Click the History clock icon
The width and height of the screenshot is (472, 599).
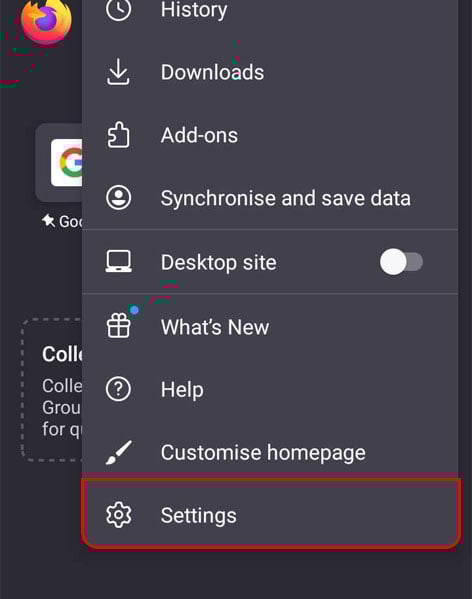tap(118, 9)
